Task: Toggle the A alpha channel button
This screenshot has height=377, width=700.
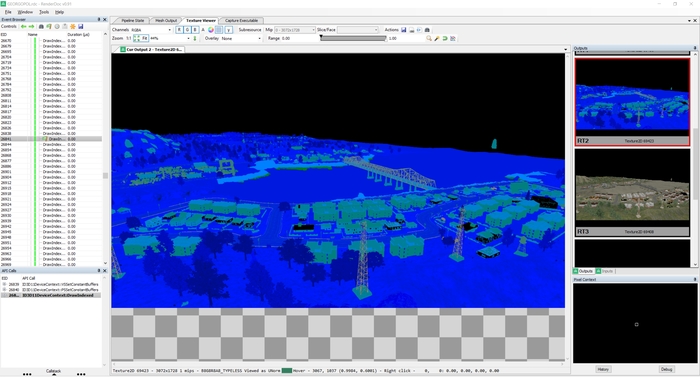Action: pos(203,30)
